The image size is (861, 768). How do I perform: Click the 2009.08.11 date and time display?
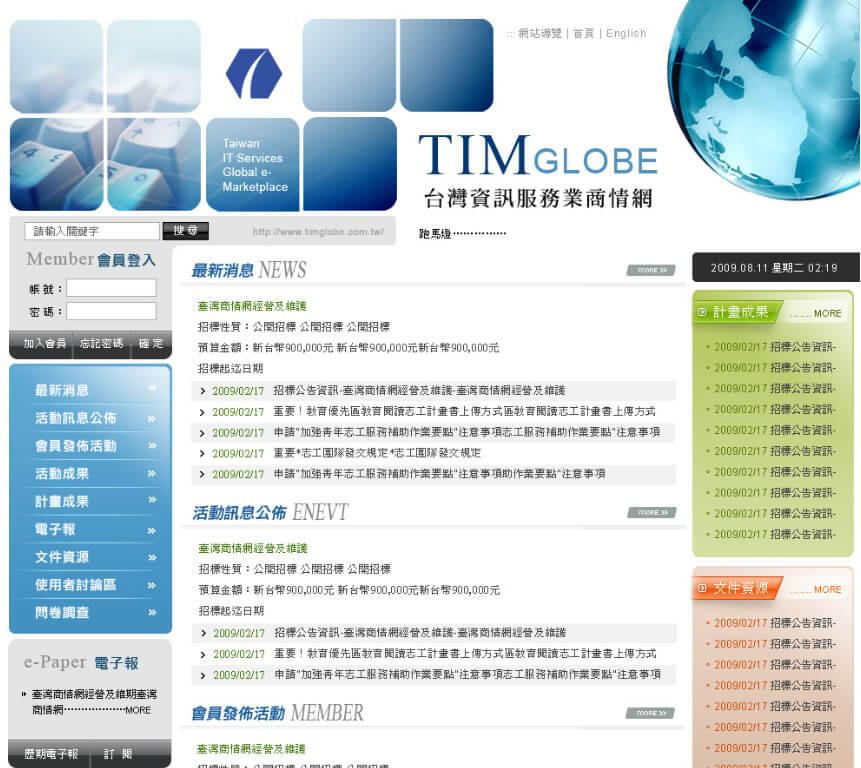point(774,268)
